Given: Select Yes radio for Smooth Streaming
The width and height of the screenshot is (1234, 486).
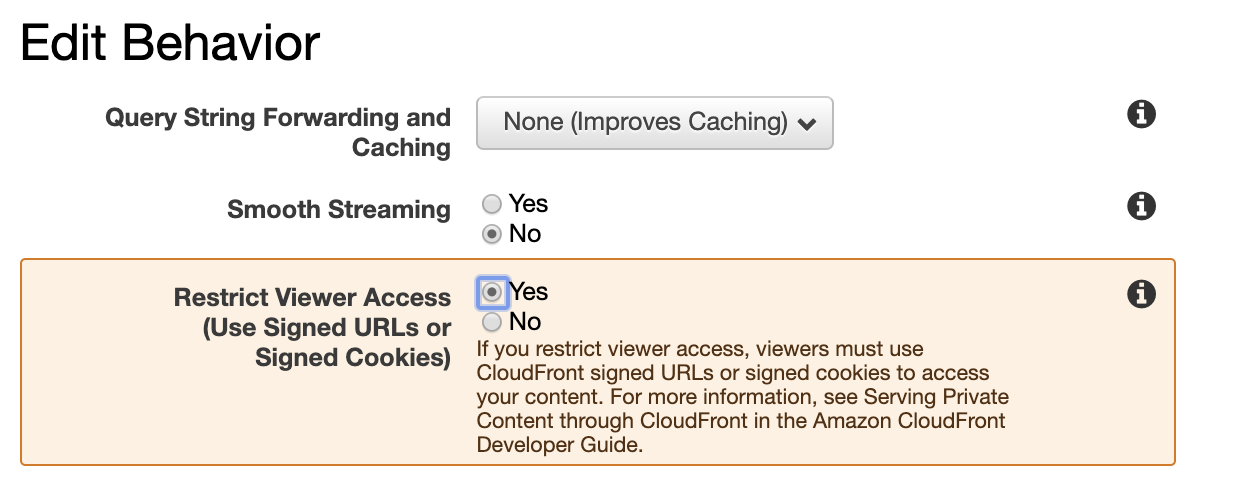Looking at the screenshot, I should 491,205.
